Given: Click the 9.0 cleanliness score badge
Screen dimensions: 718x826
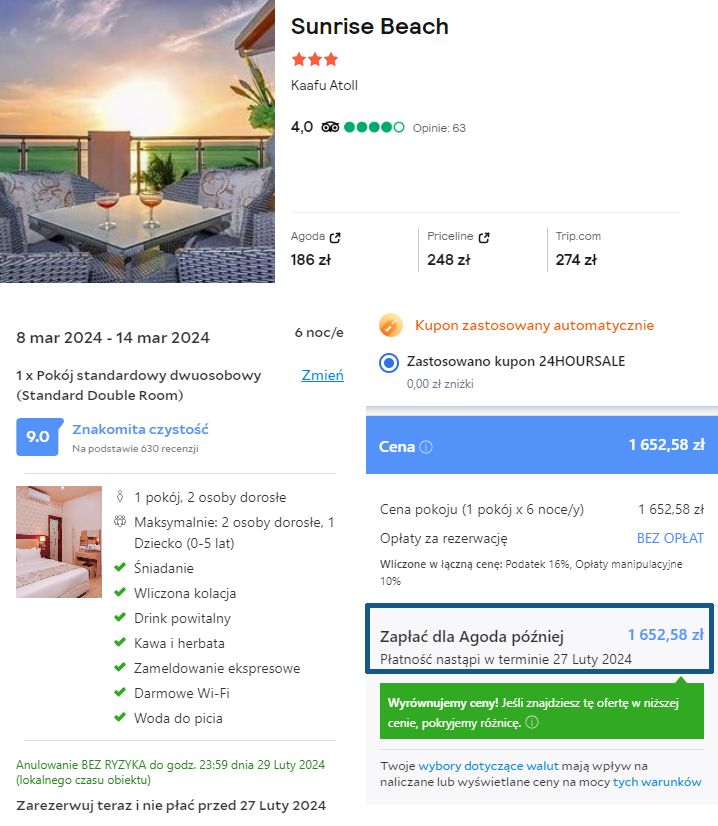Looking at the screenshot, I should (38, 437).
